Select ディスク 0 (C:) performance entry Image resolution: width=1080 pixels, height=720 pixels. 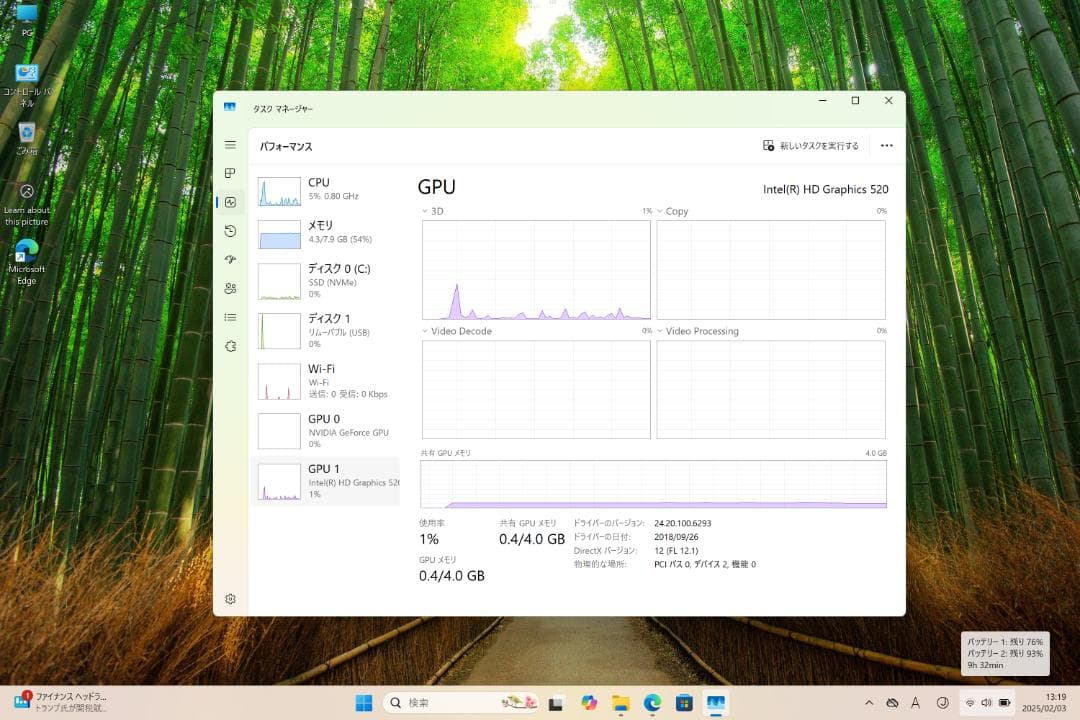pos(327,280)
